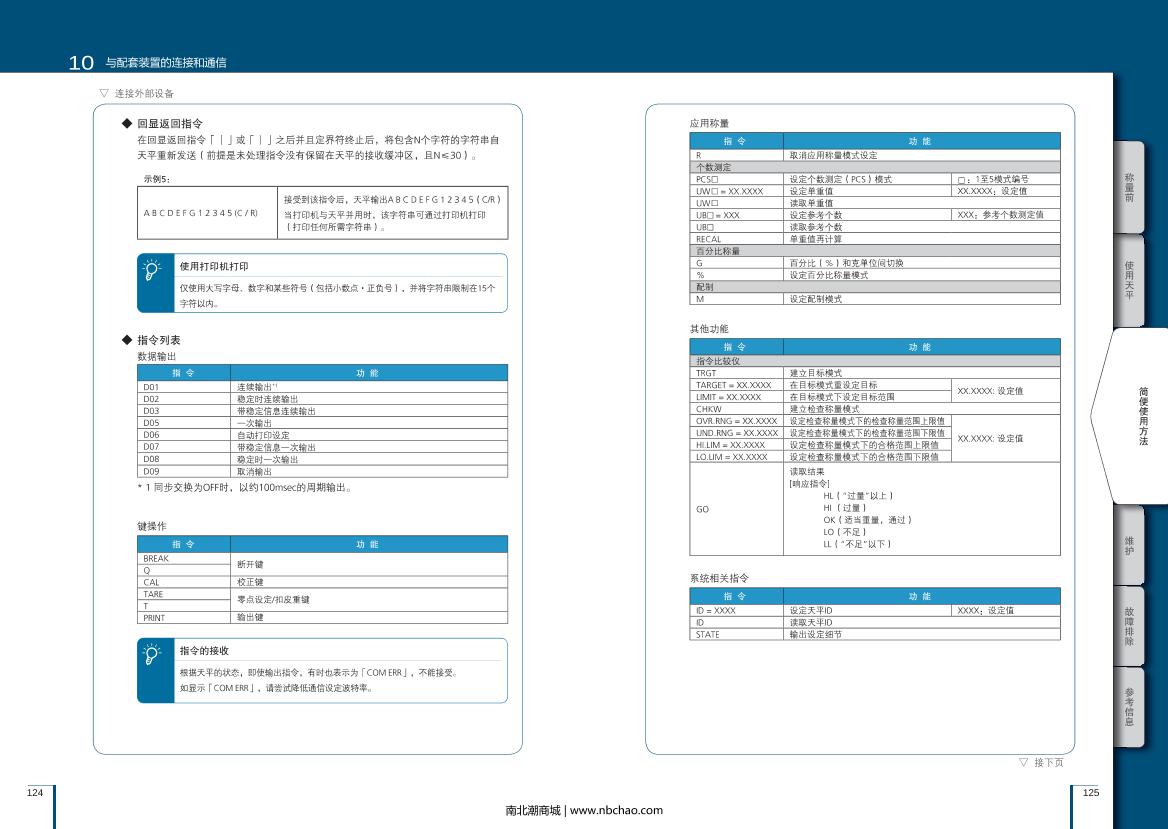Screen dimensions: 1168x829
Task: Click page number 124 at bottom left
Action: pos(35,792)
